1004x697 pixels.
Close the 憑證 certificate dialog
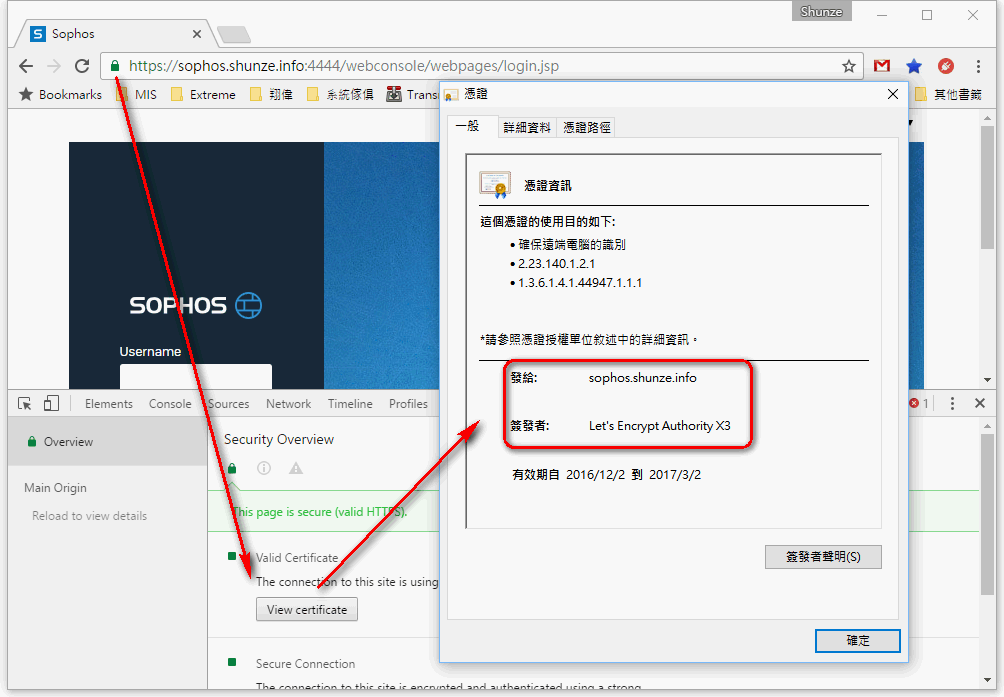click(893, 94)
